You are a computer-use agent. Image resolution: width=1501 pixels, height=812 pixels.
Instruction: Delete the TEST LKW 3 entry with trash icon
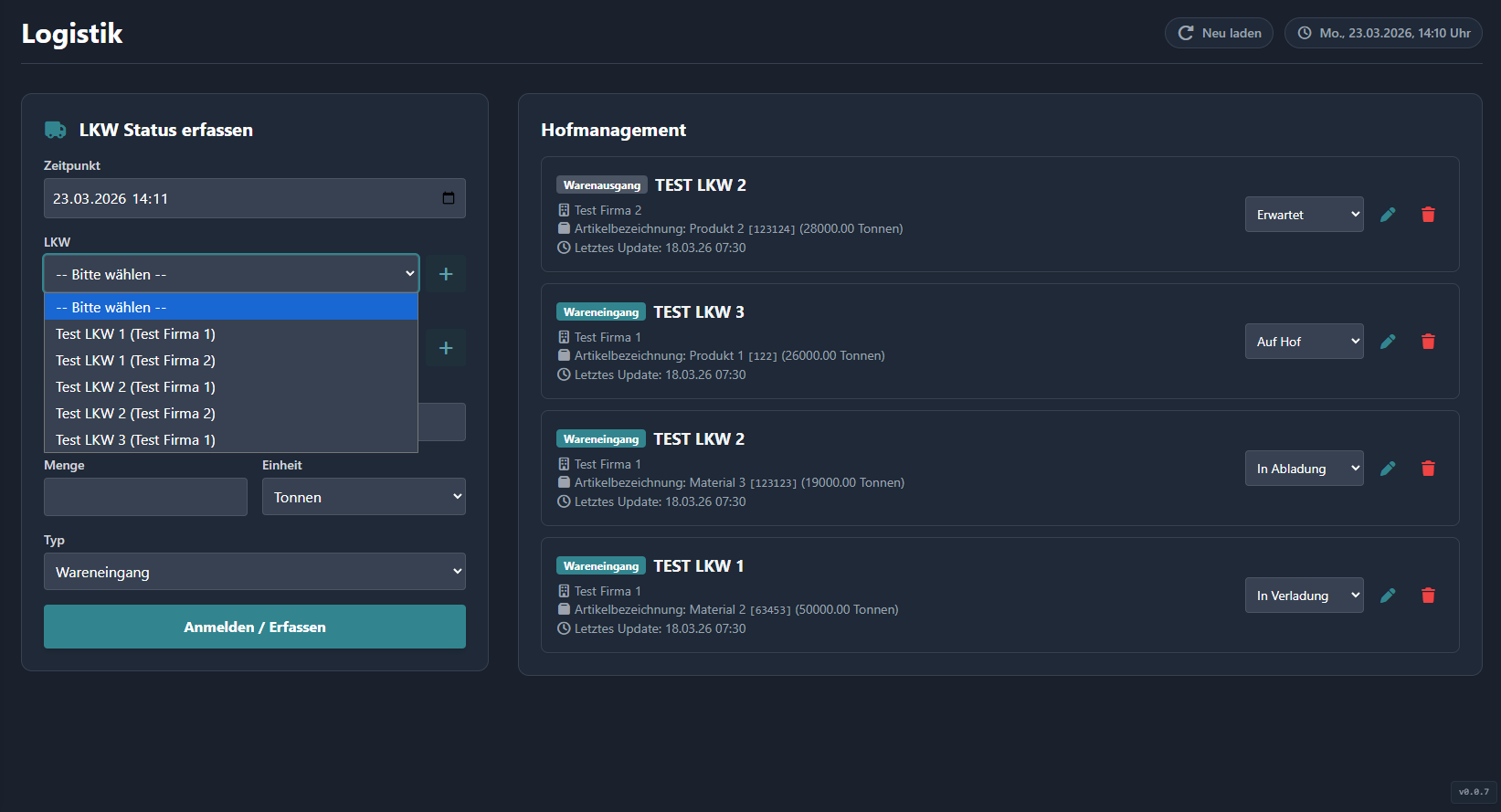point(1428,342)
